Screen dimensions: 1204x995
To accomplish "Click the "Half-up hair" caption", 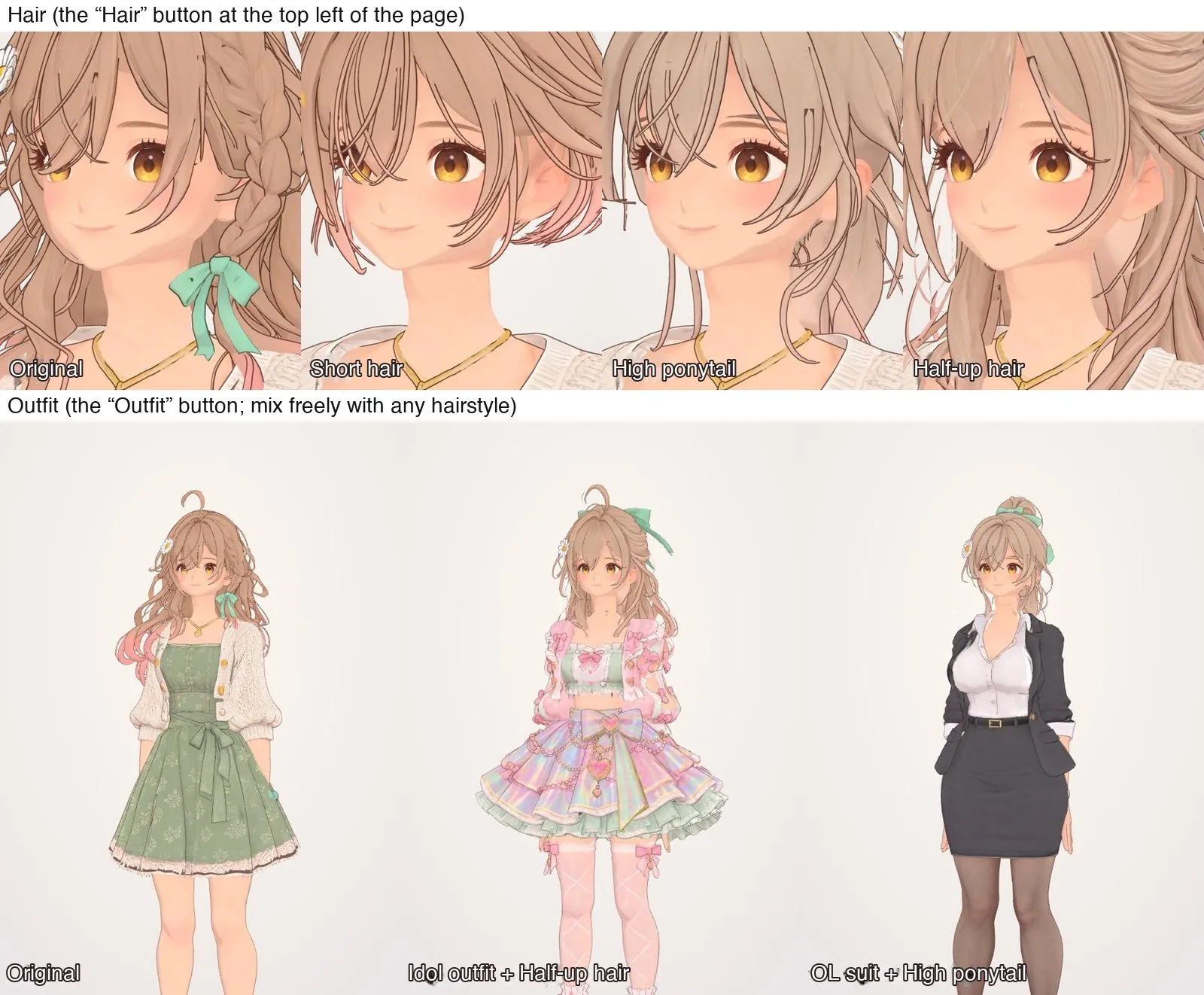I will pyautogui.click(x=968, y=369).
